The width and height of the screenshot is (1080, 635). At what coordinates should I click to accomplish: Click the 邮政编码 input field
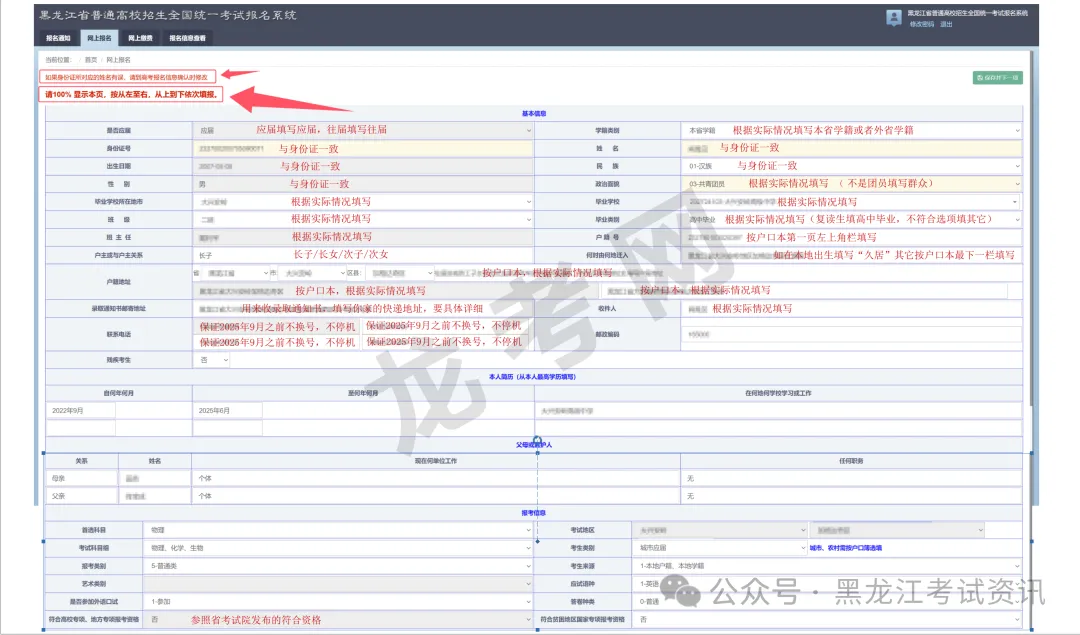pyautogui.click(x=852, y=334)
